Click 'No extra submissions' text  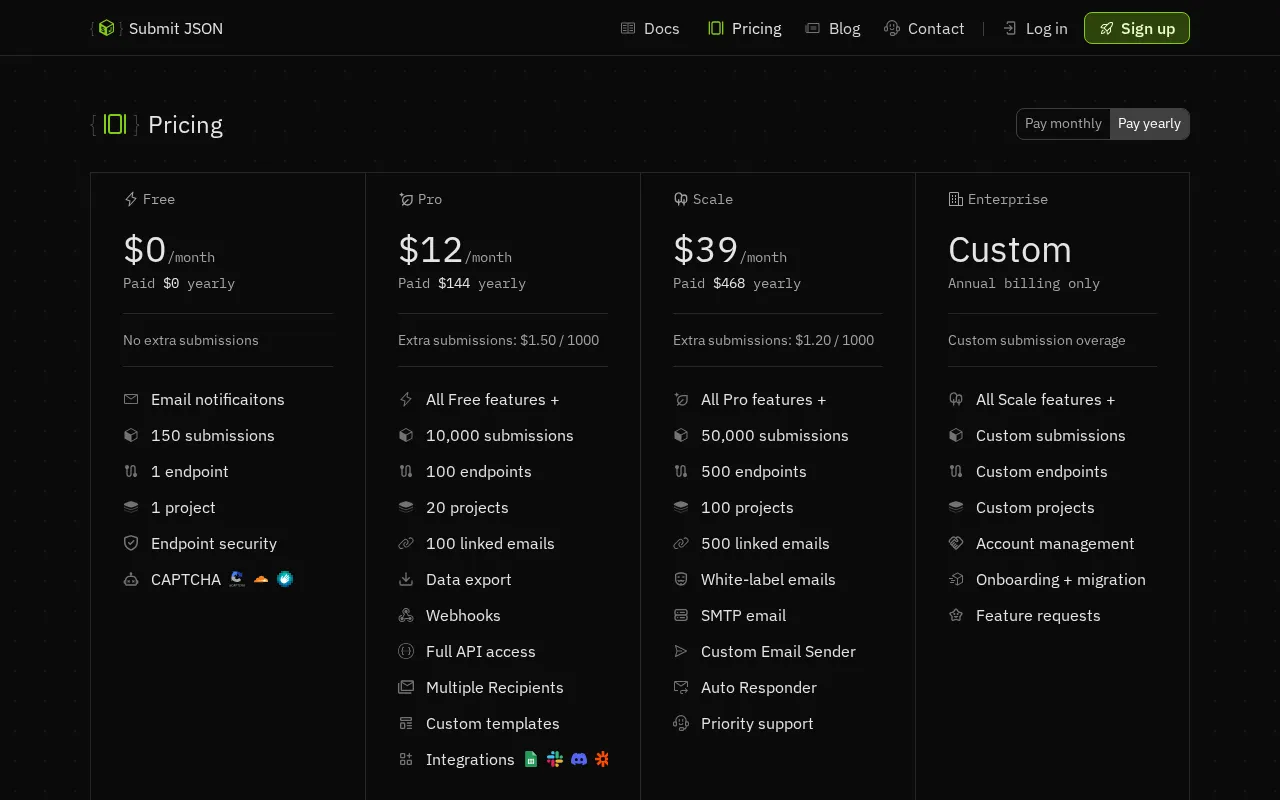click(x=191, y=340)
